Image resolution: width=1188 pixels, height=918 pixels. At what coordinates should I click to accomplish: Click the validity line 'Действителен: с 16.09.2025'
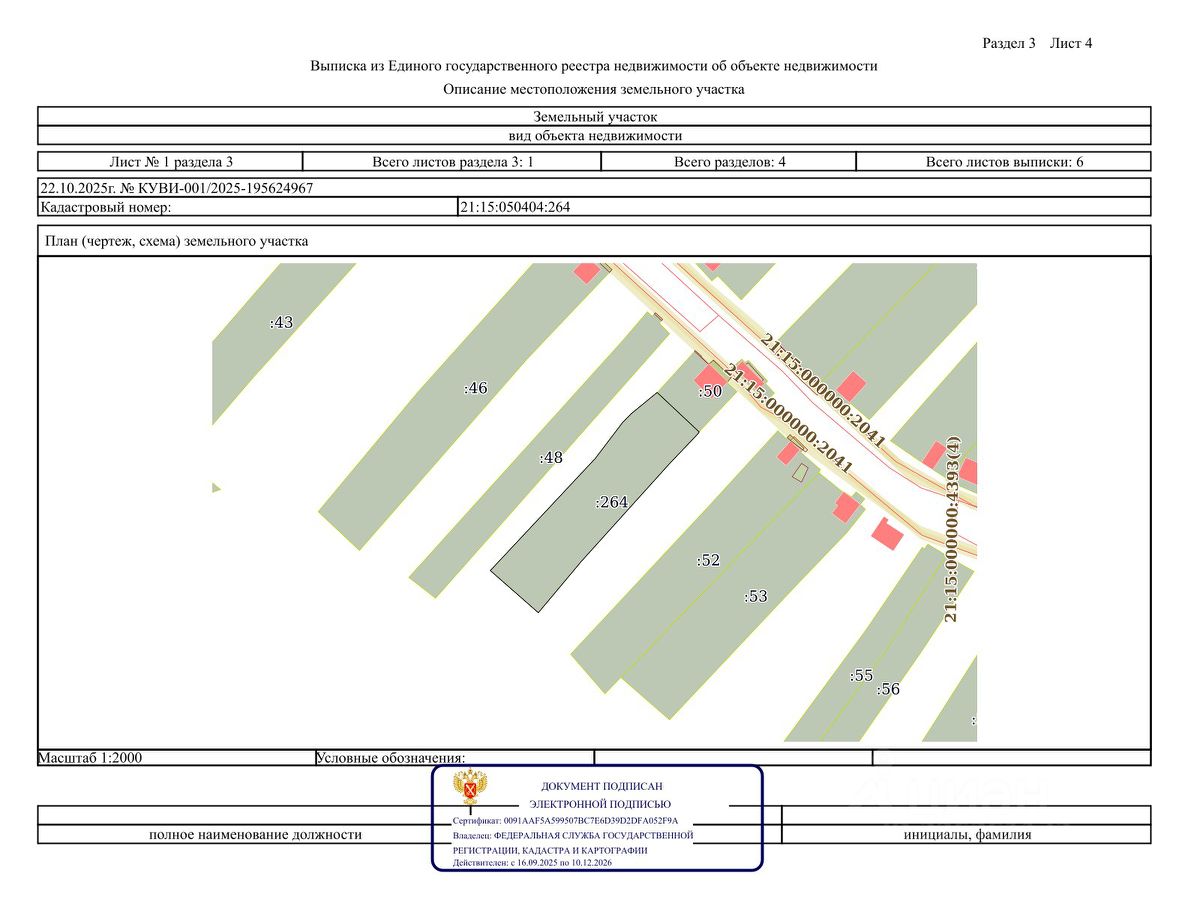pos(532,863)
